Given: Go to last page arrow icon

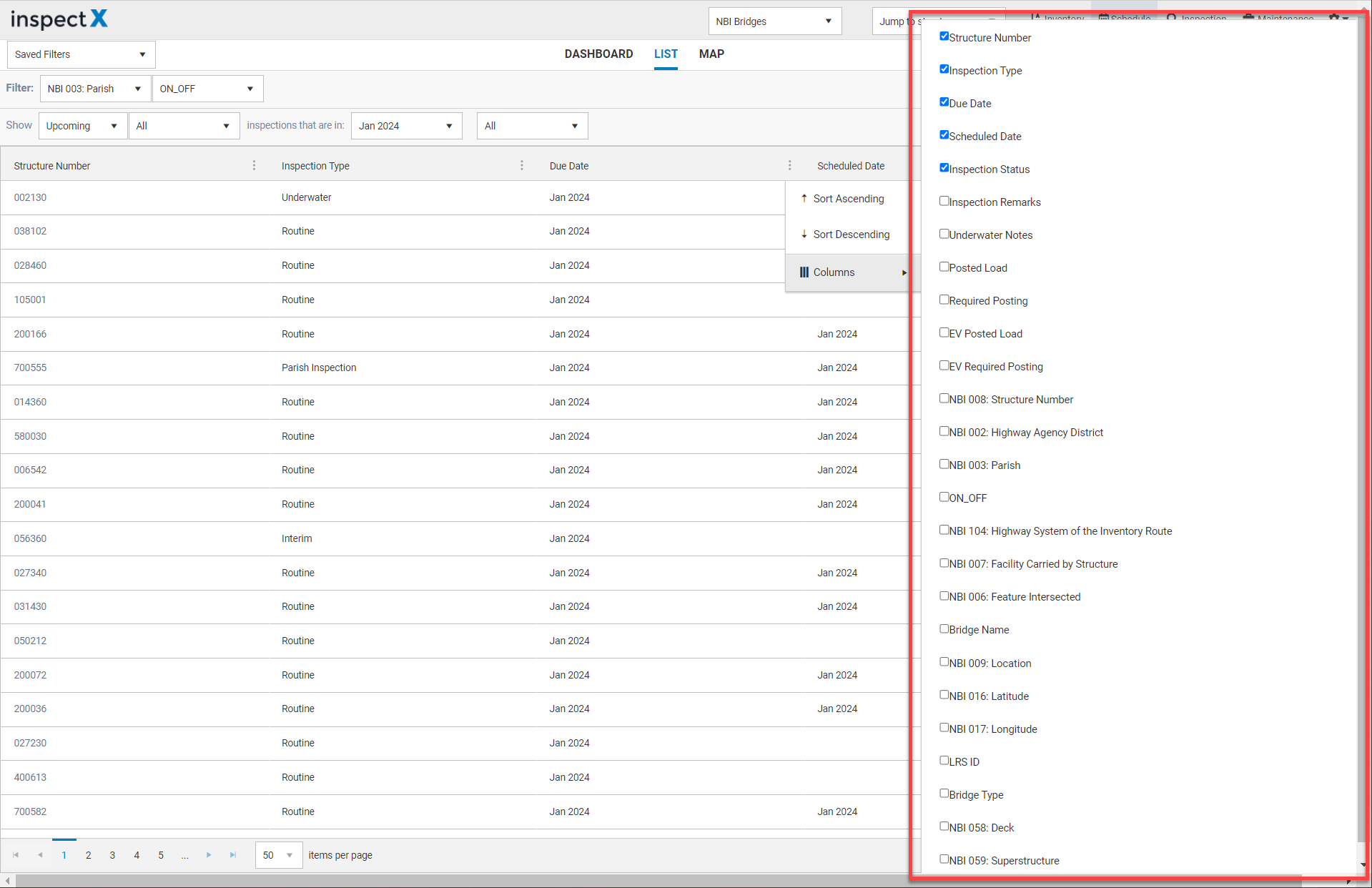Looking at the screenshot, I should (233, 854).
